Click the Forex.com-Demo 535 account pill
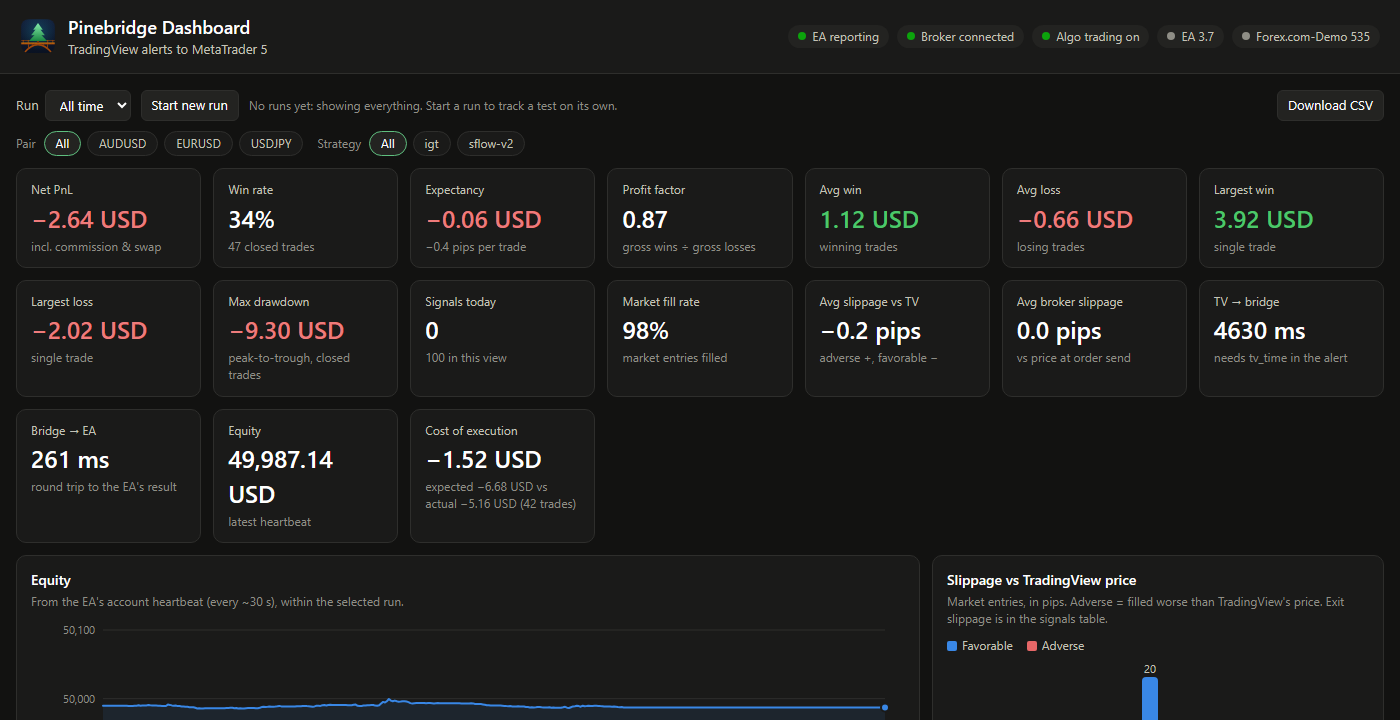Viewport: 1400px width, 720px height. tap(1306, 37)
